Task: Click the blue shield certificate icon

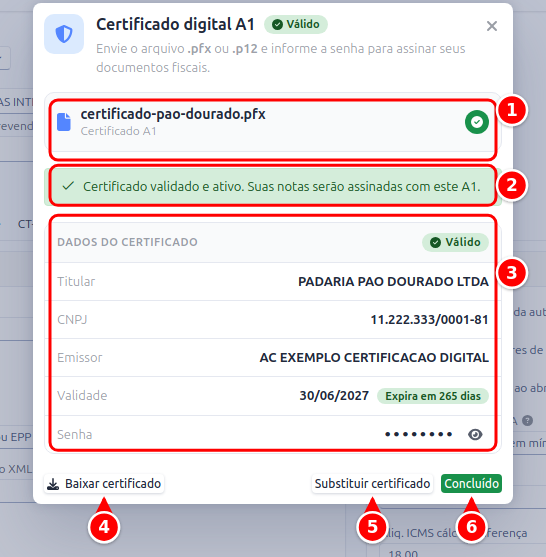Action: pyautogui.click(x=64, y=34)
